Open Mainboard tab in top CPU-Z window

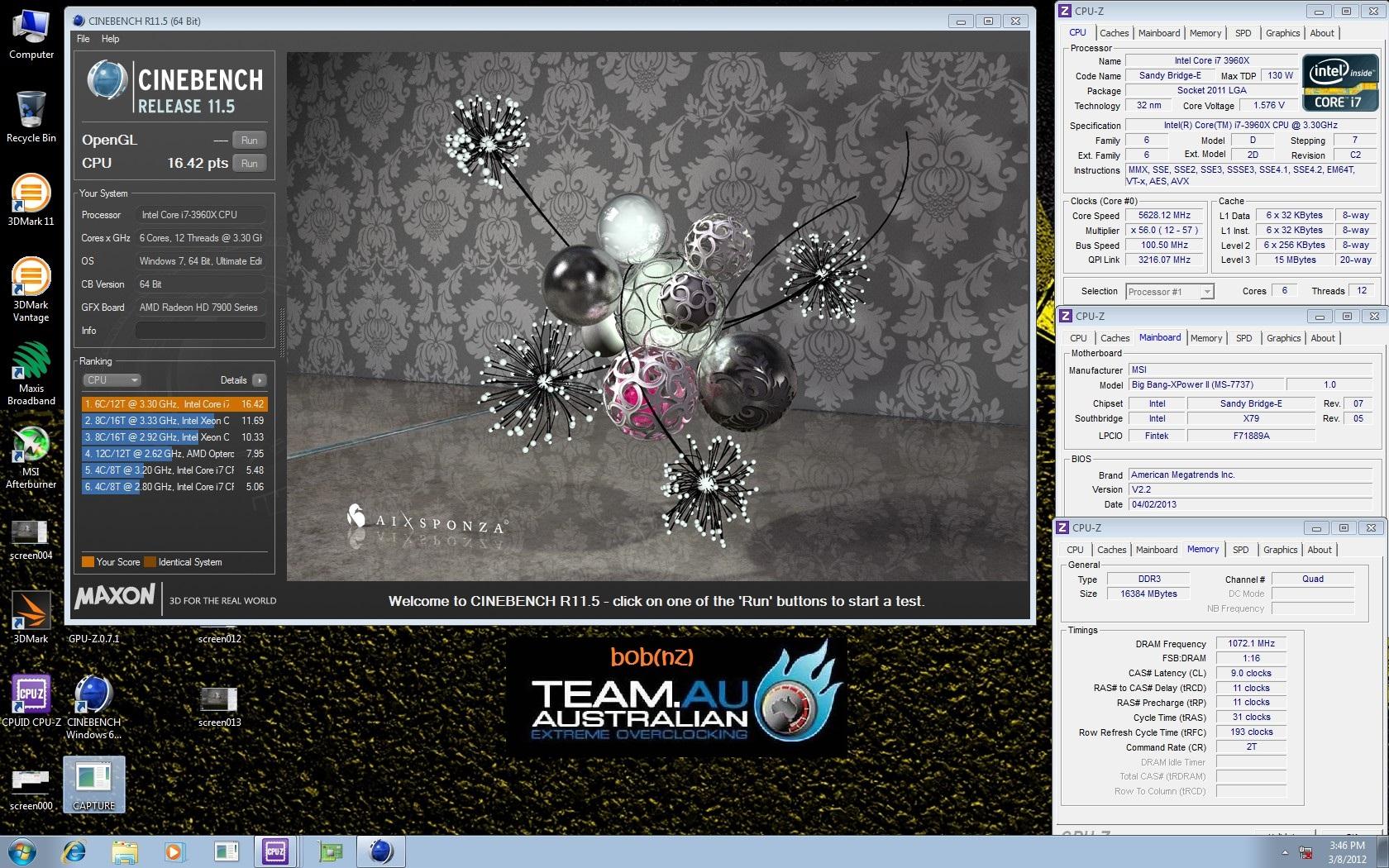click(1159, 33)
